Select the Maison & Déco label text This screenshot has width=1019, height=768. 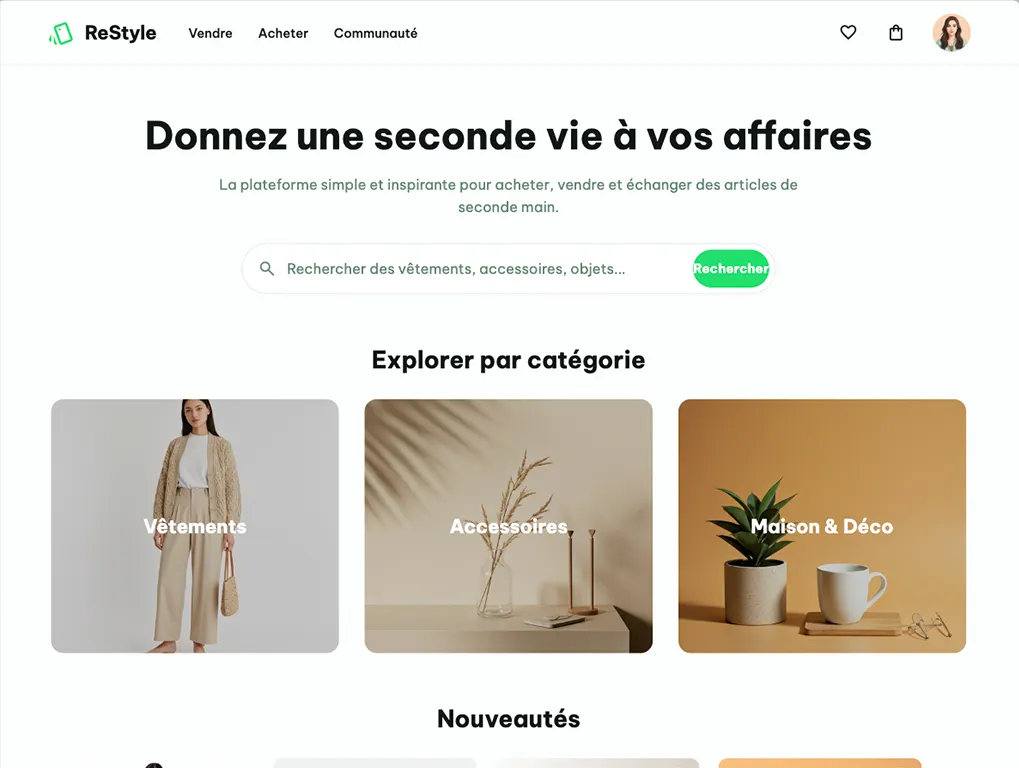[822, 526]
